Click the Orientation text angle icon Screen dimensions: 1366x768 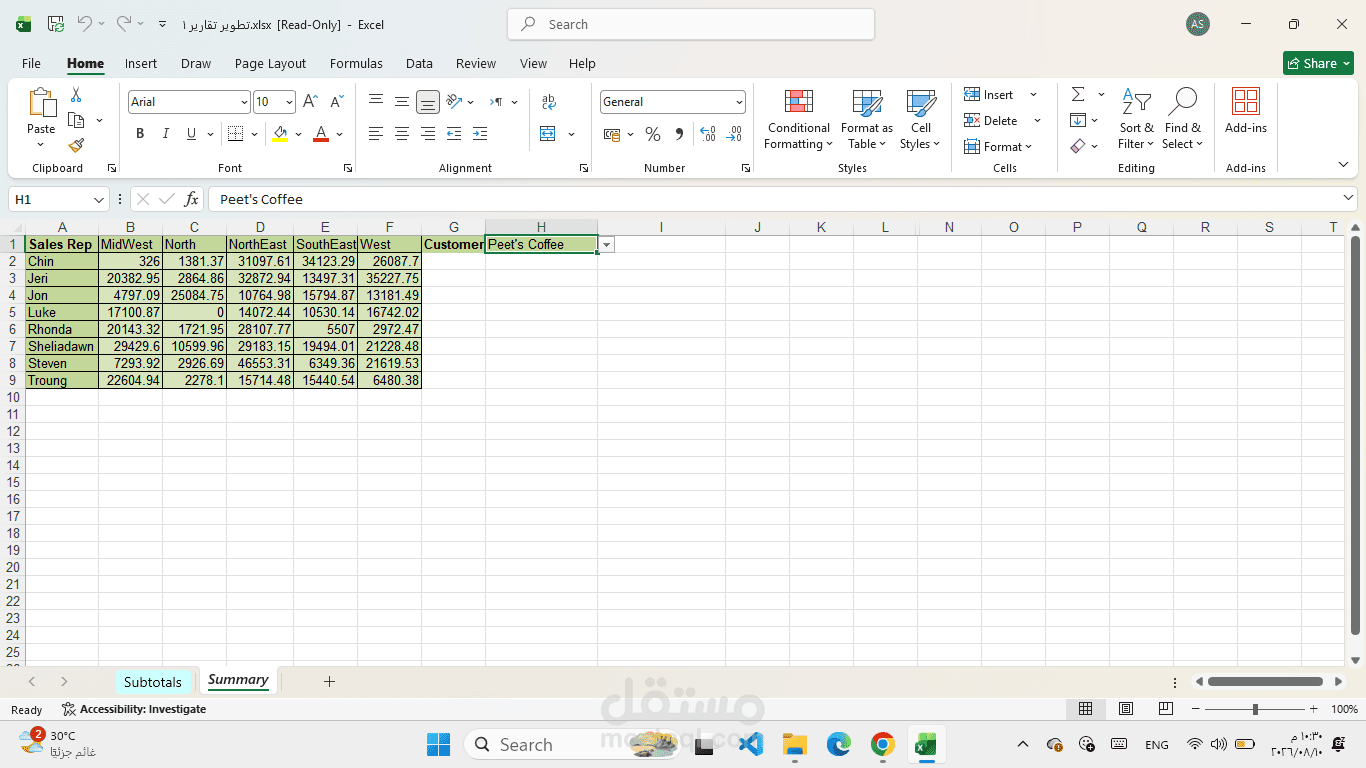454,102
